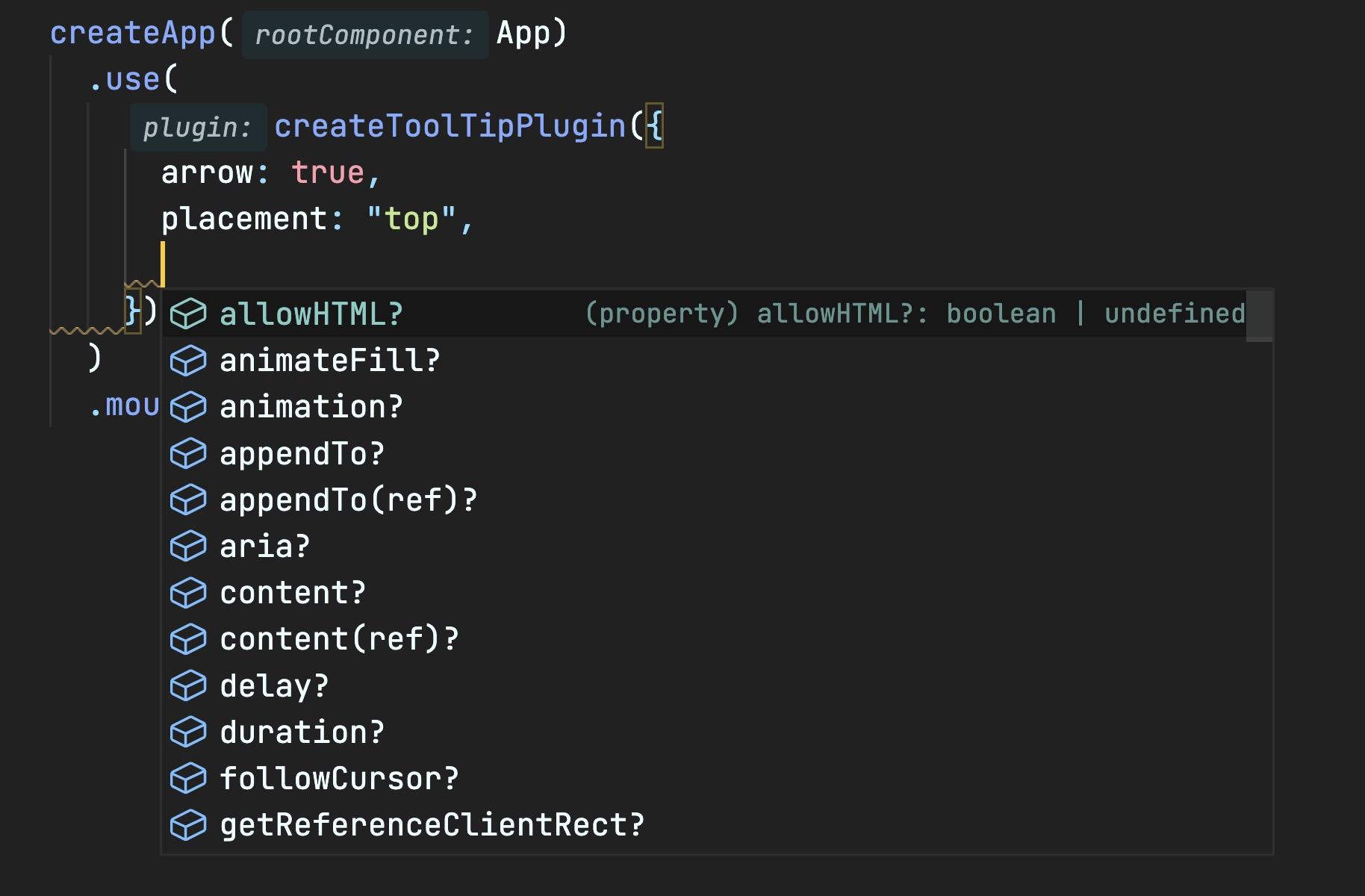Click the createApp function call
This screenshot has height=896, width=1365.
[x=133, y=33]
